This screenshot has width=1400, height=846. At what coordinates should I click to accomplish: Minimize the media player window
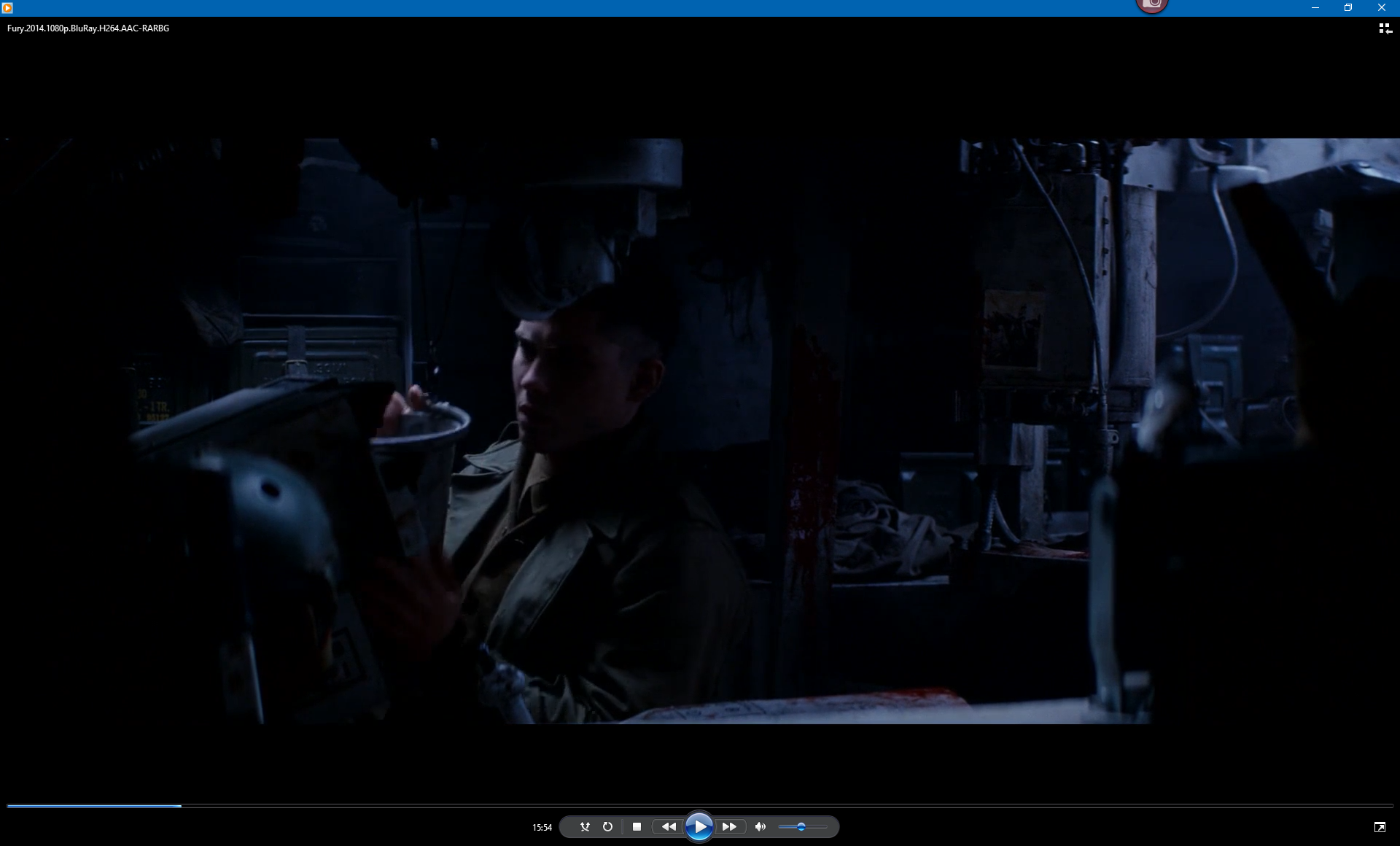tap(1315, 7)
